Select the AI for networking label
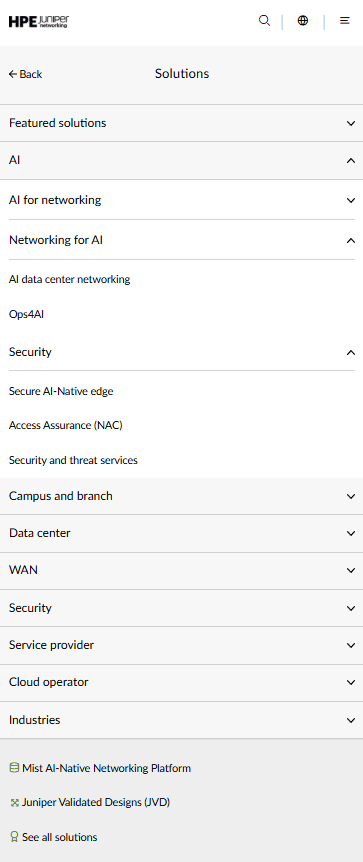 [x=55, y=200]
